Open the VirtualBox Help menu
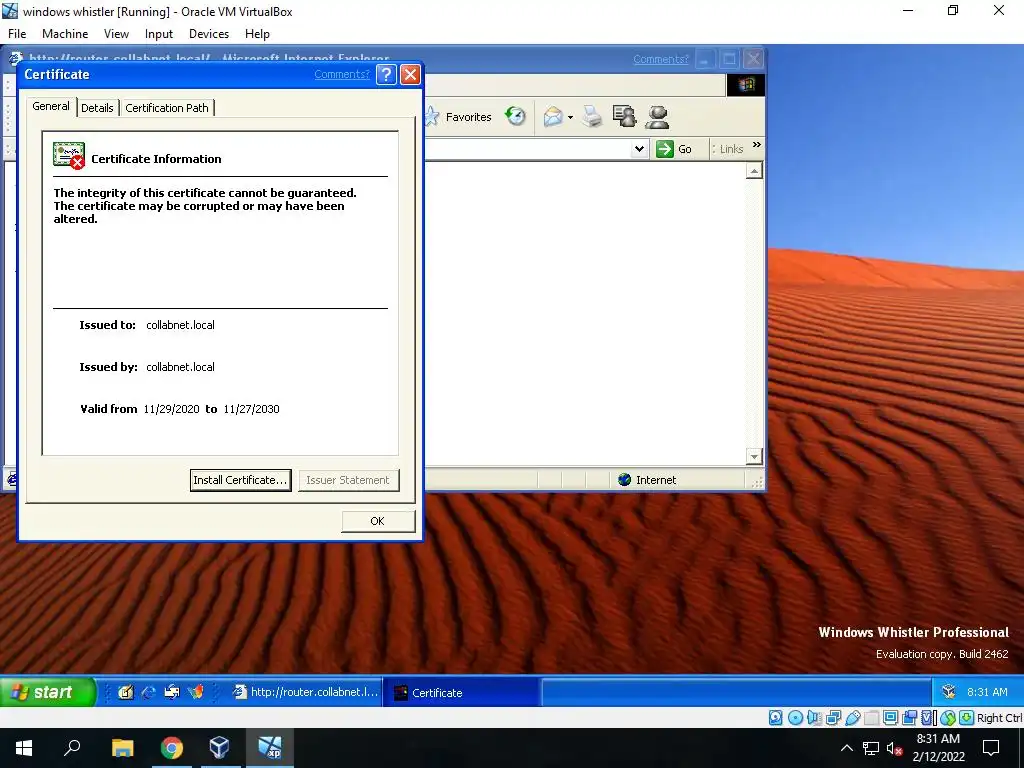 [x=257, y=34]
